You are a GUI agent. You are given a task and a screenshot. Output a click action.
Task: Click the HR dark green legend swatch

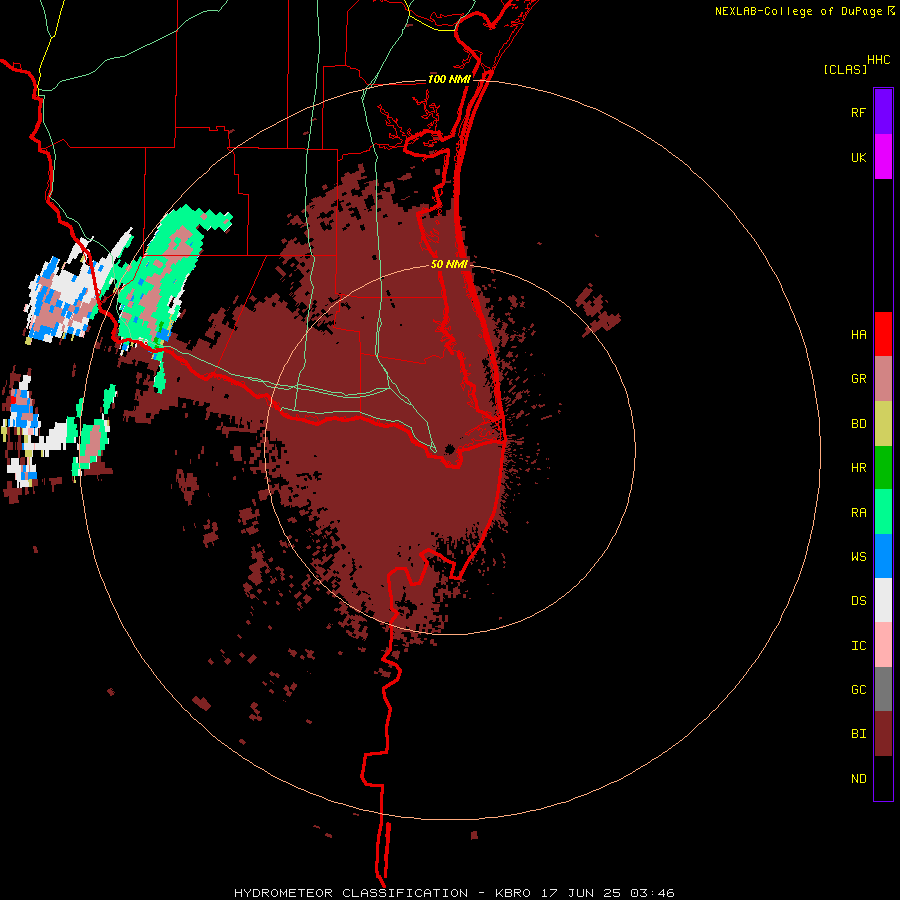883,468
